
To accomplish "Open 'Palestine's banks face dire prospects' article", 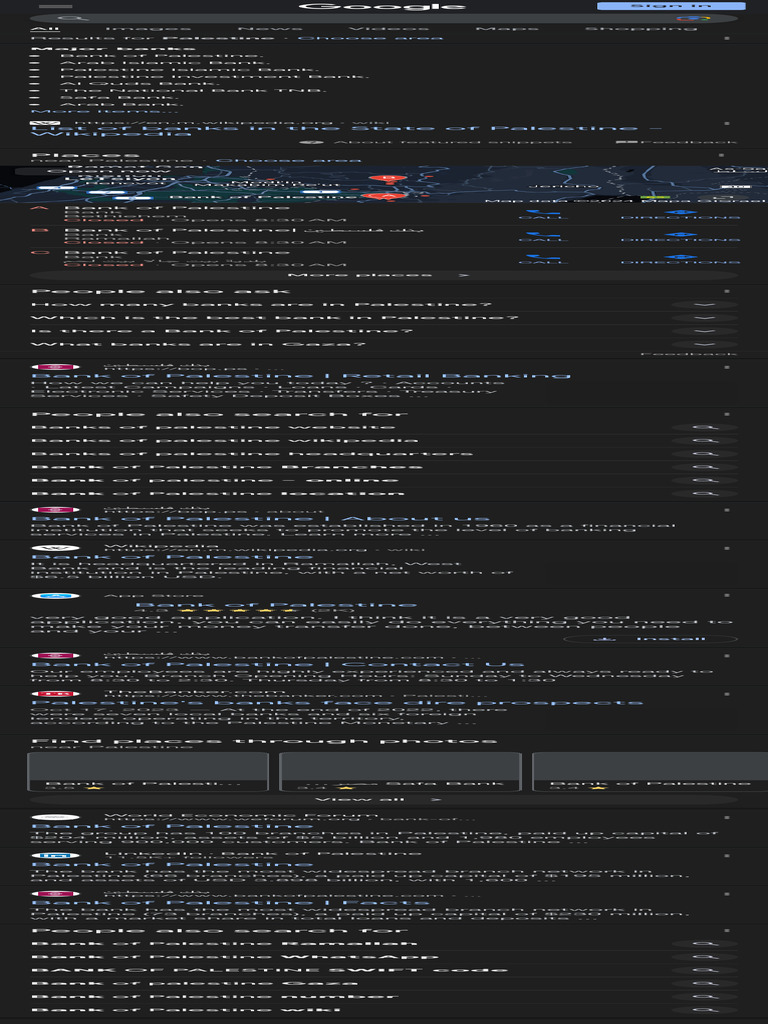I will pyautogui.click(x=337, y=702).
